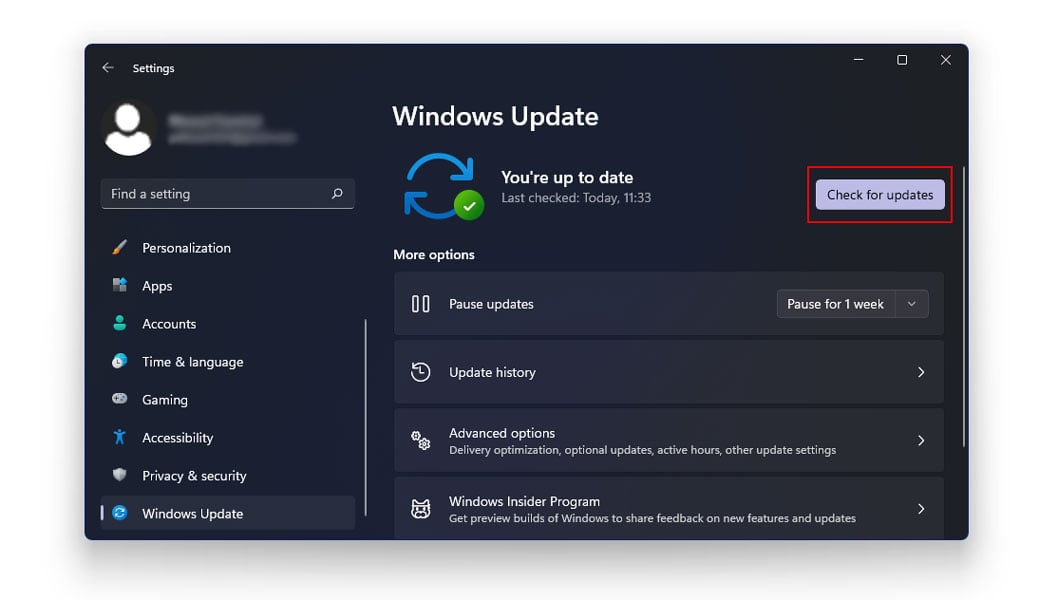Open Personalization settings
This screenshot has width=1058, height=600.
tap(227, 248)
